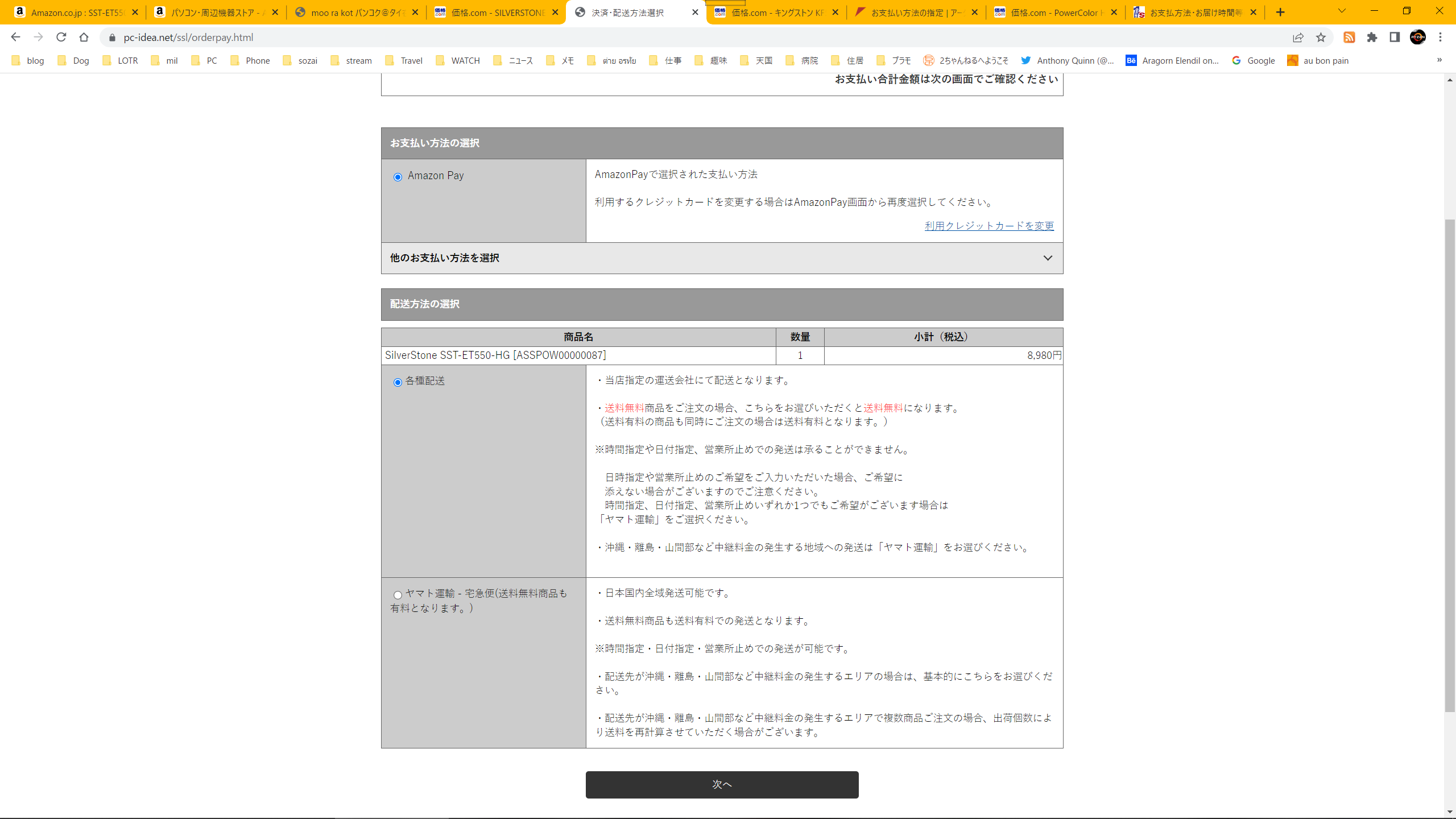Open the Extensions puzzle-piece menu
The width and height of the screenshot is (1456, 819).
[1372, 38]
